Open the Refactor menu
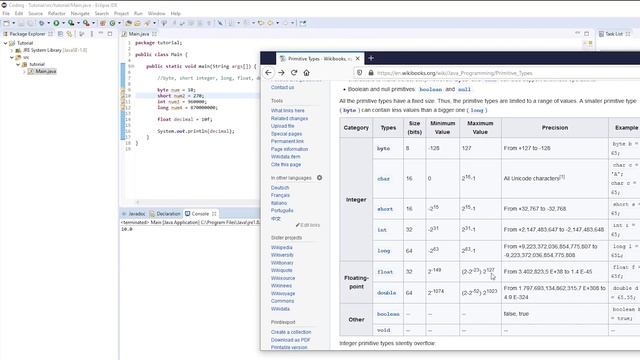Image resolution: width=640 pixels, height=360 pixels. 57,13
